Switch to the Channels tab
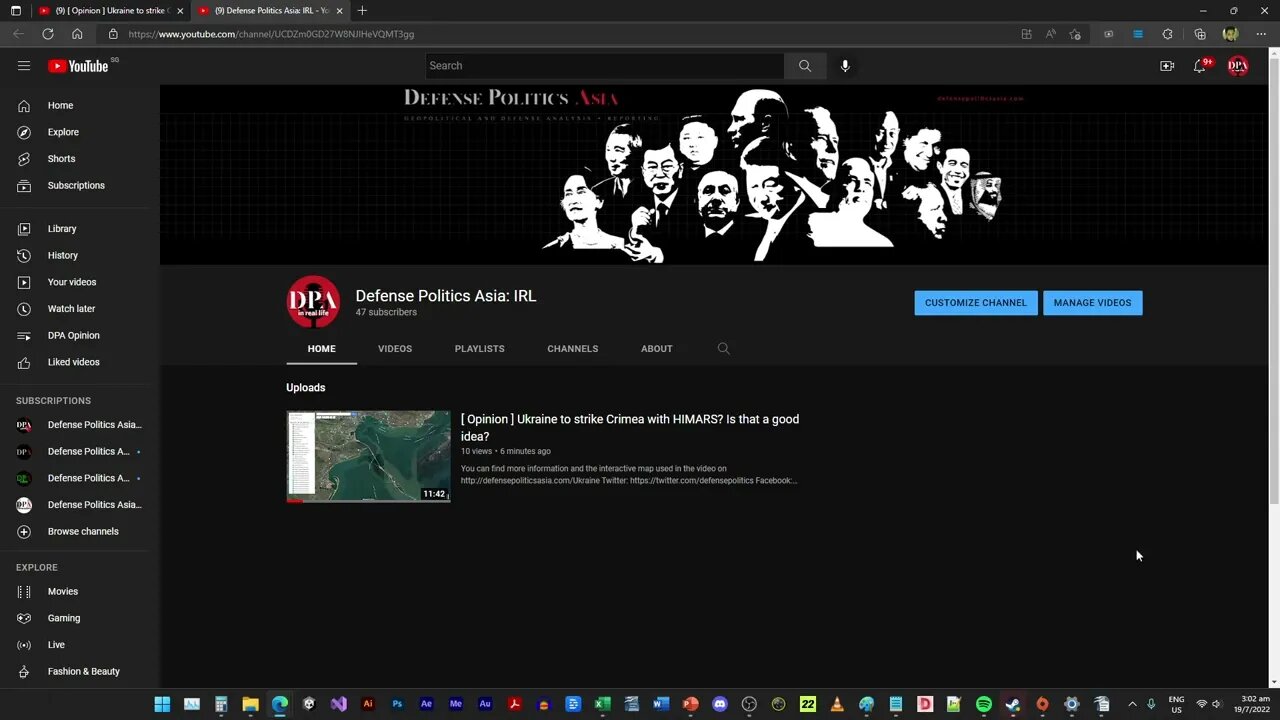Viewport: 1280px width, 720px height. (572, 349)
